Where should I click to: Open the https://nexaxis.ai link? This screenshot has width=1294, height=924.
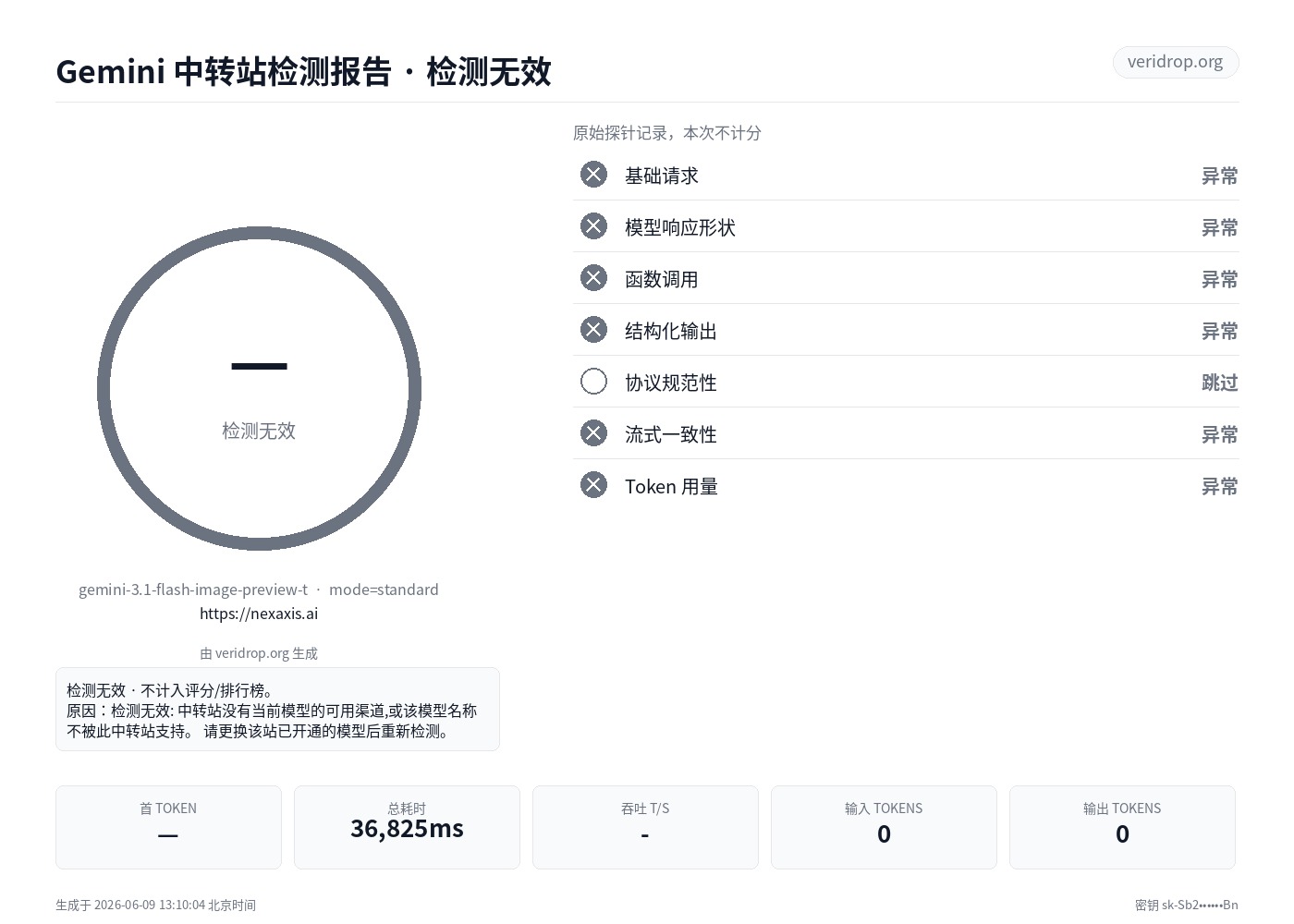tap(259, 614)
